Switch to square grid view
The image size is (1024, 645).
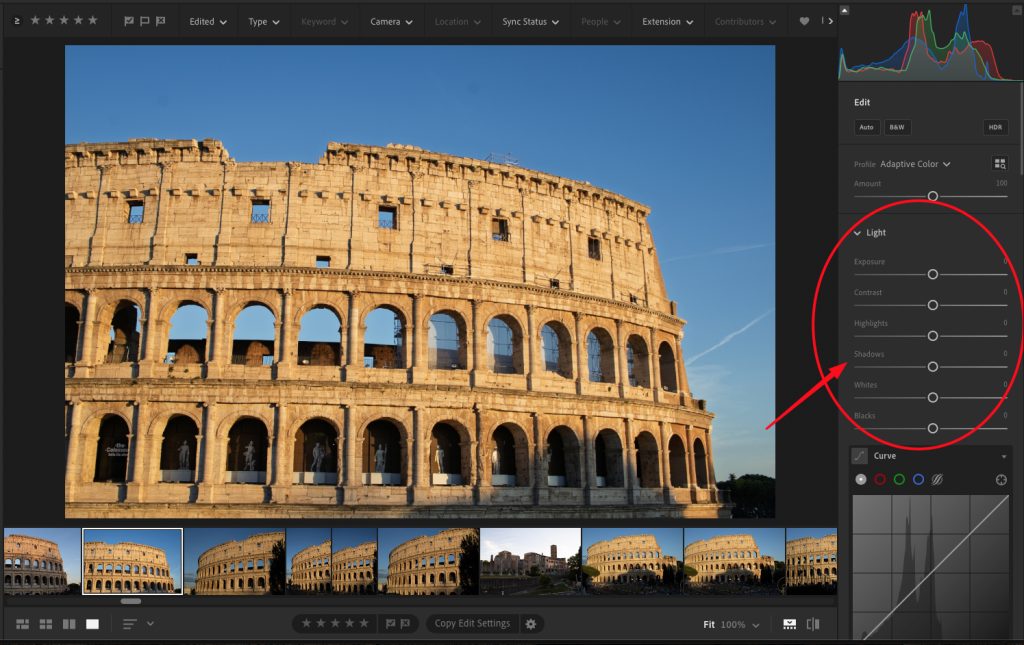[x=46, y=624]
